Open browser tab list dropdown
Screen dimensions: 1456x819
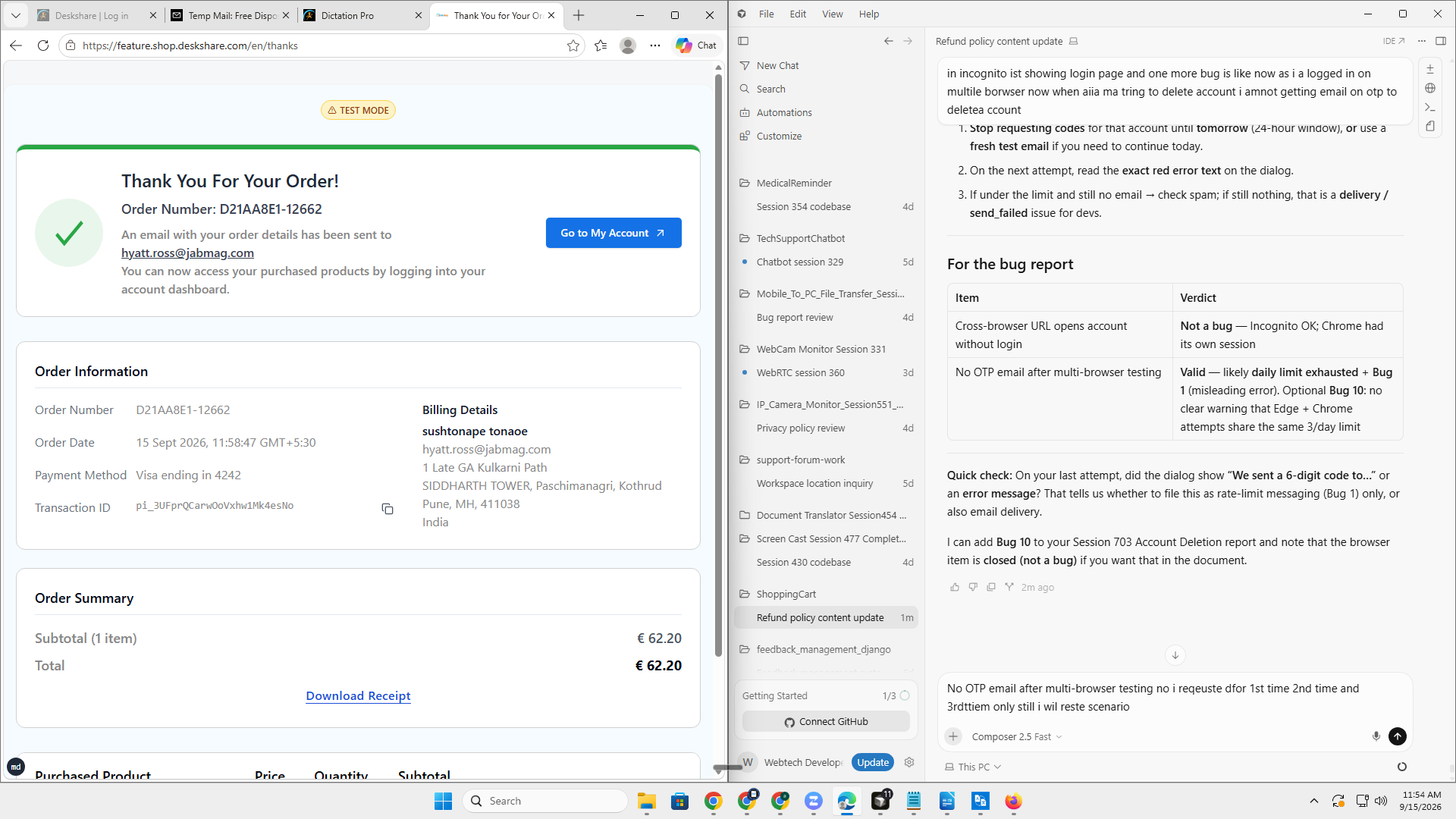[x=16, y=15]
